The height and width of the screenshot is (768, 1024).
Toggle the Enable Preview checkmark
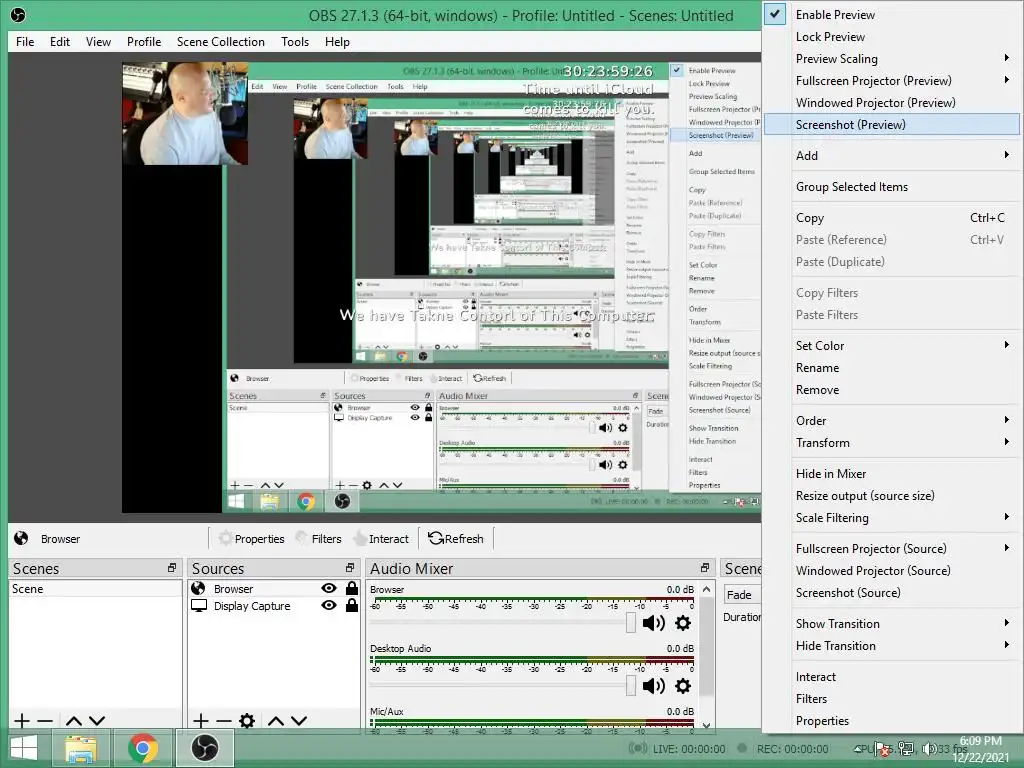[x=775, y=14]
